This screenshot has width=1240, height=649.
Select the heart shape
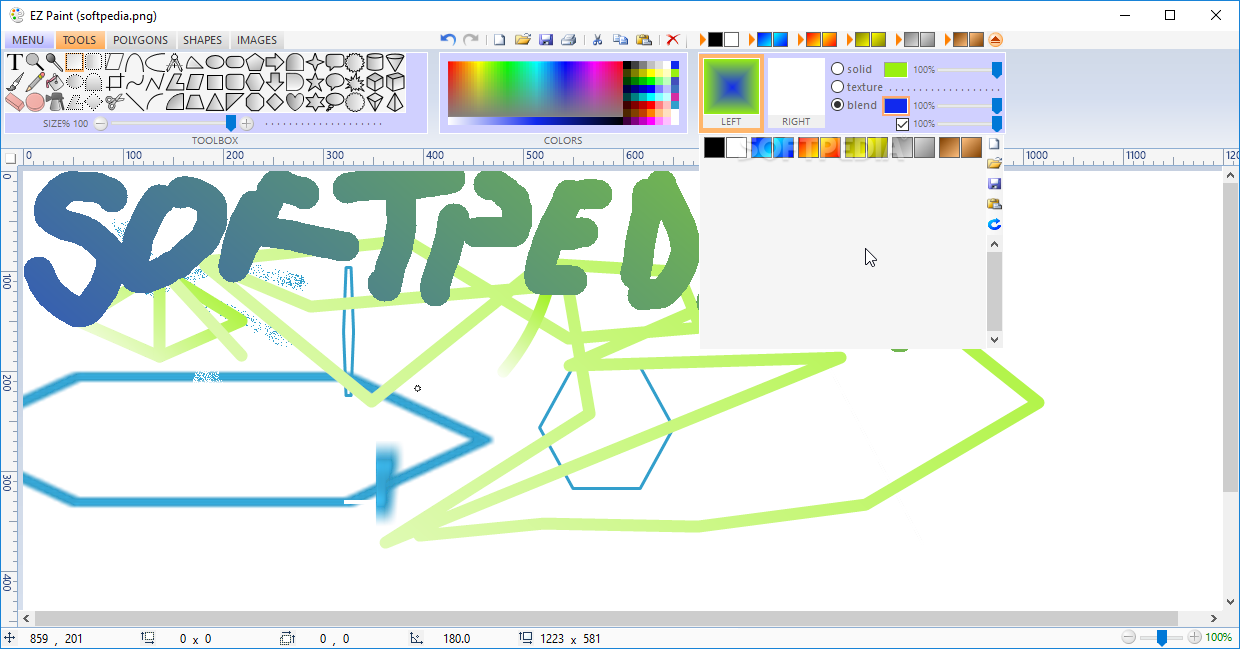pos(295,103)
